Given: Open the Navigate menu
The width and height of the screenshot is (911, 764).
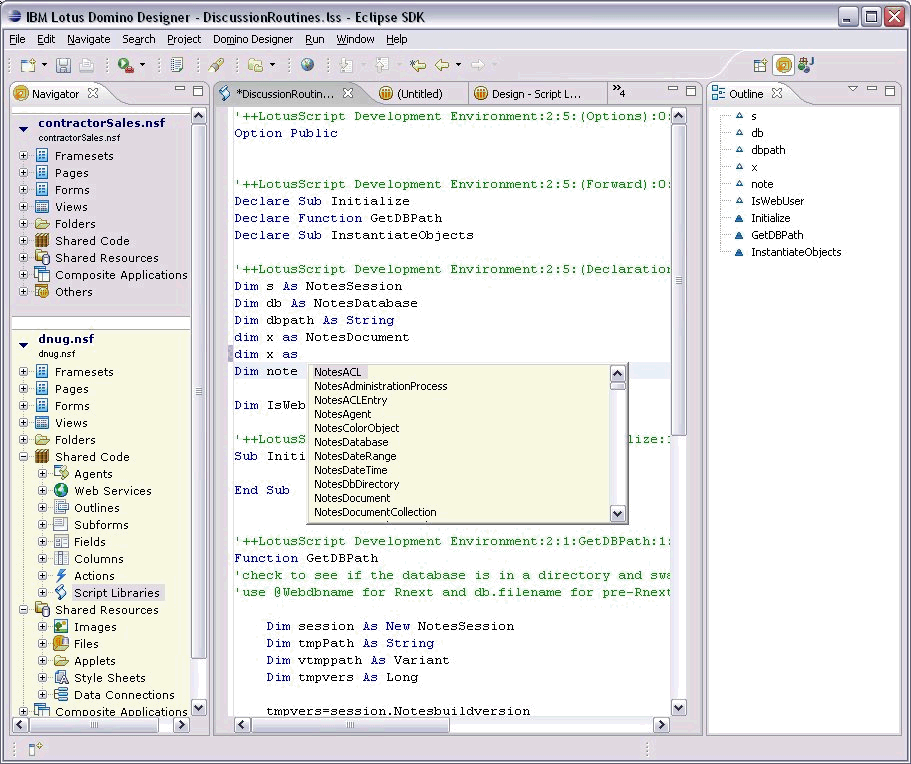Looking at the screenshot, I should coord(88,39).
